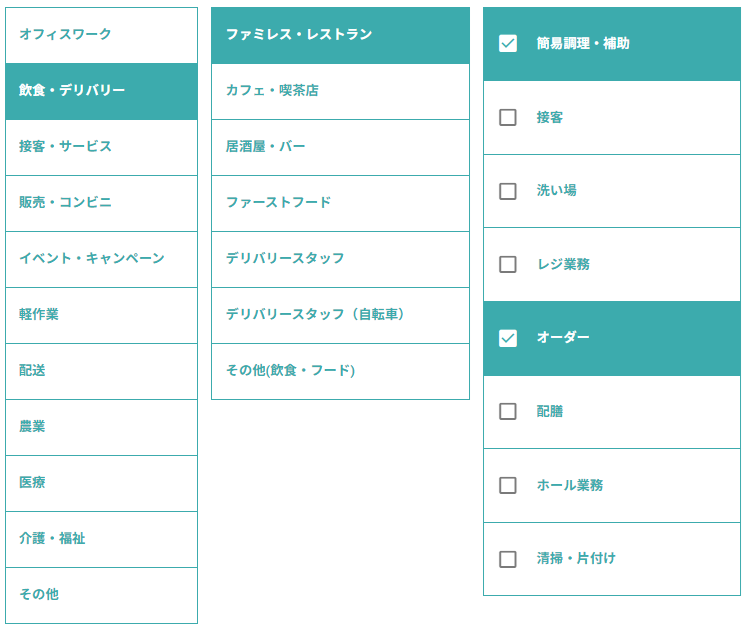The width and height of the screenshot is (748, 630).
Task: Pick the ファーストフード subcategory
Action: (x=340, y=203)
